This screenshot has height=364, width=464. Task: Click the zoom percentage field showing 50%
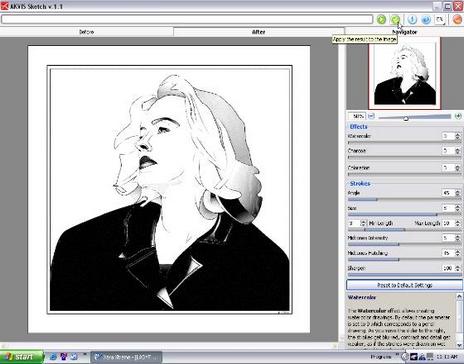(x=358, y=116)
